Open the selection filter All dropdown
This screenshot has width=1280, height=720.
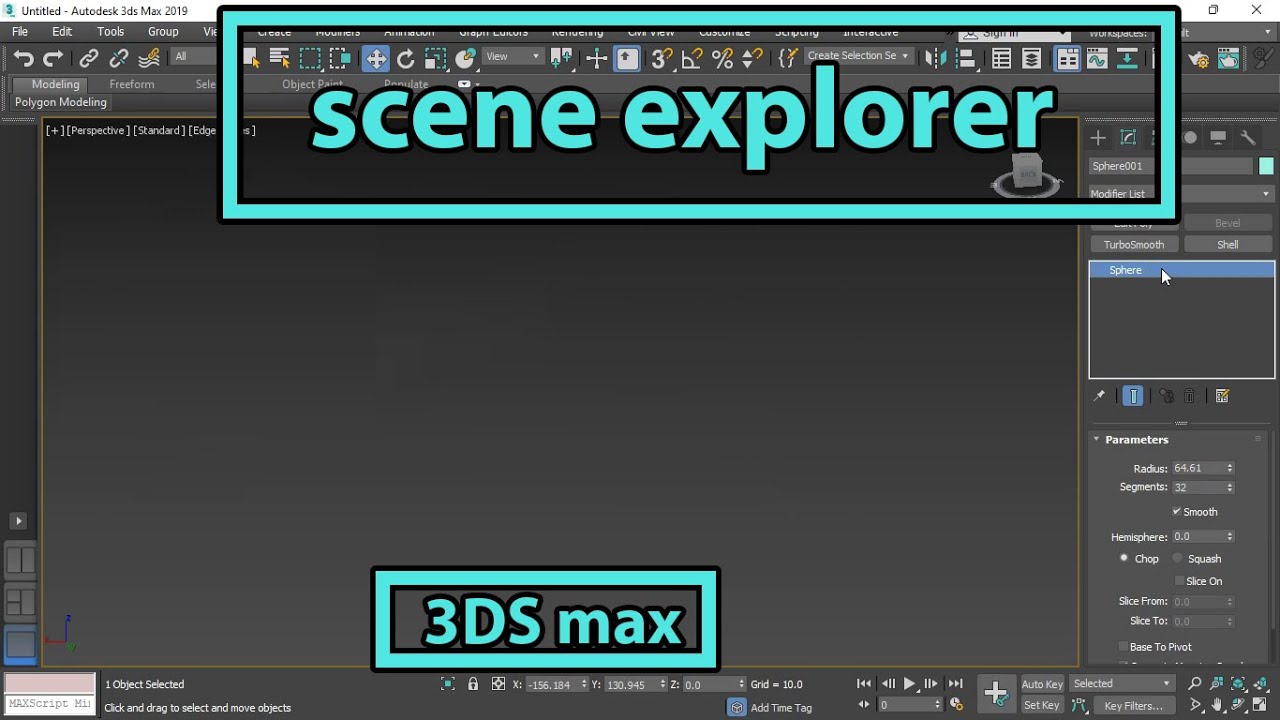[x=195, y=56]
